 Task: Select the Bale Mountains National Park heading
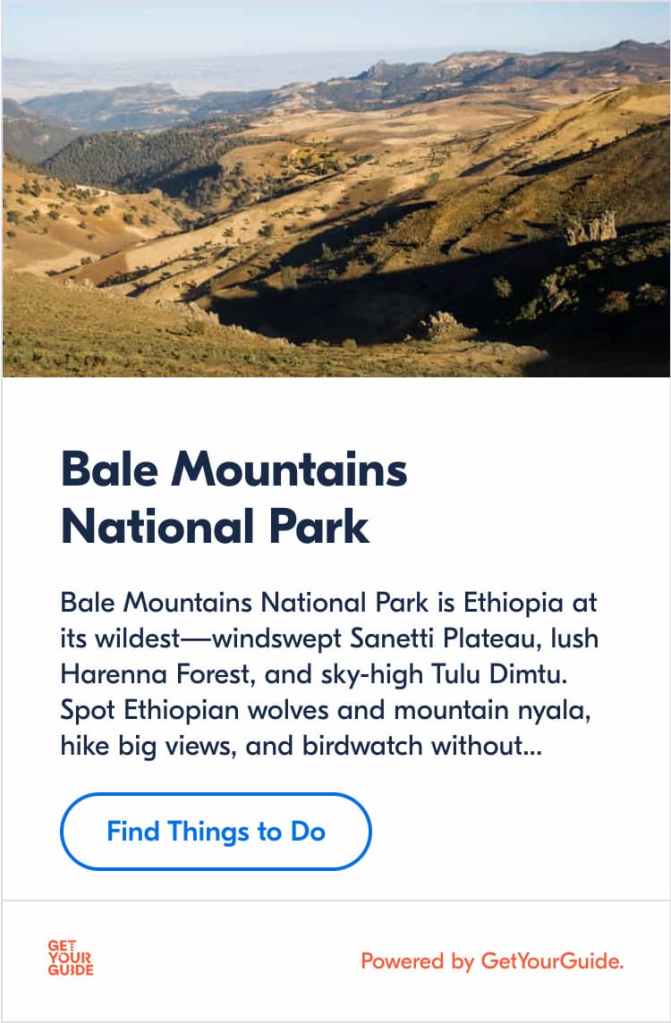coord(235,497)
